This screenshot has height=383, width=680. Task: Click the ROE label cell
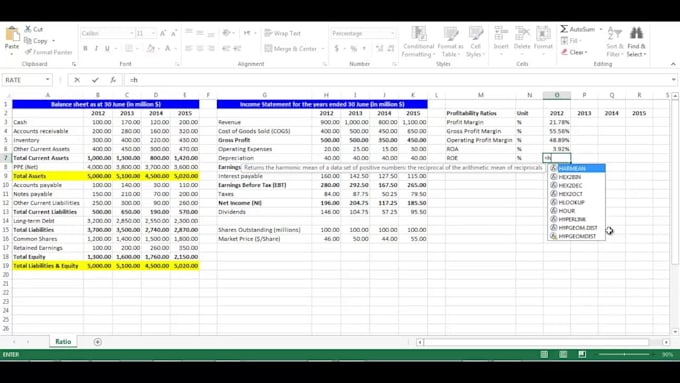[481, 158]
